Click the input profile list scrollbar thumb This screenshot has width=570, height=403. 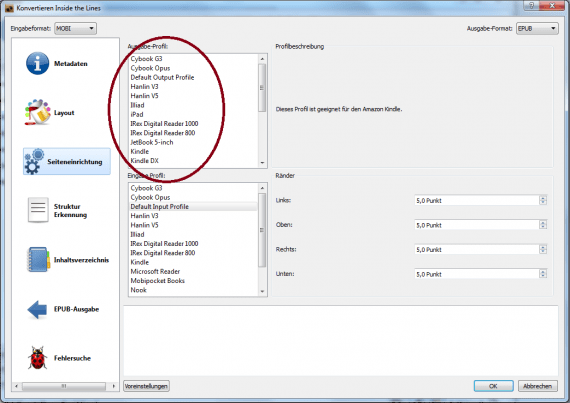(x=262, y=230)
